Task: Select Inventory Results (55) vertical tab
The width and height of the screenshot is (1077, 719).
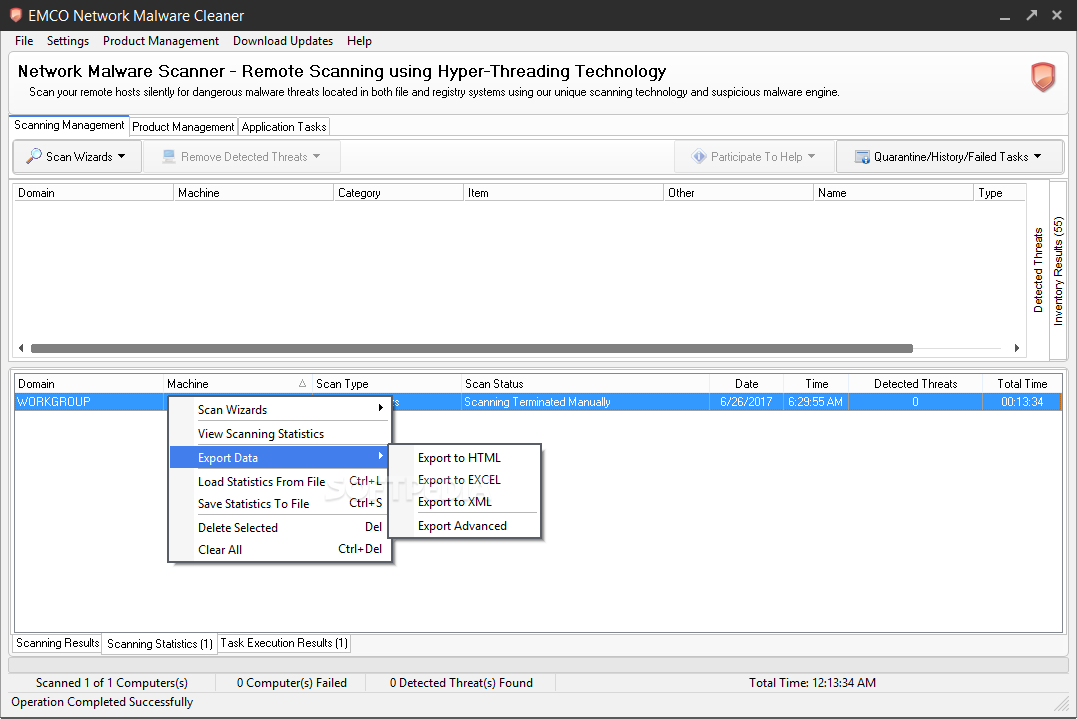Action: pyautogui.click(x=1058, y=270)
